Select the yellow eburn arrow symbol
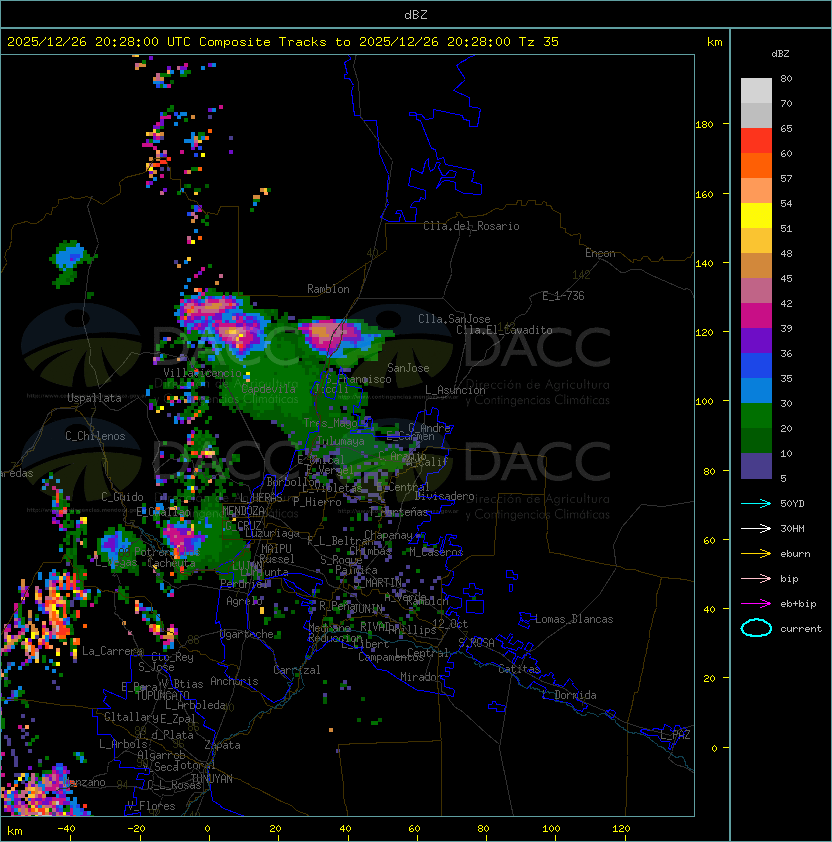The height and width of the screenshot is (842, 832). click(x=756, y=554)
